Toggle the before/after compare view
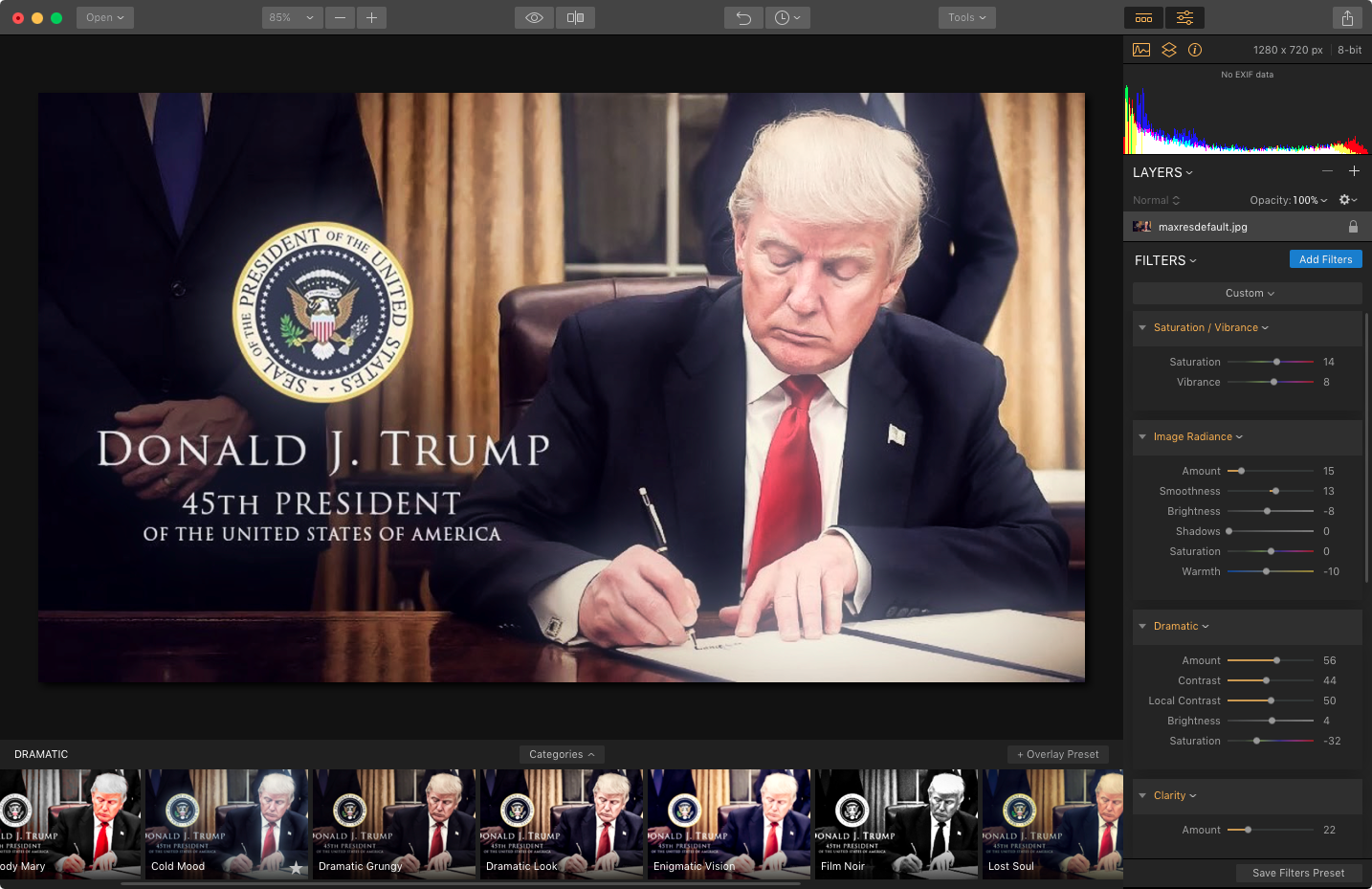 click(x=575, y=17)
